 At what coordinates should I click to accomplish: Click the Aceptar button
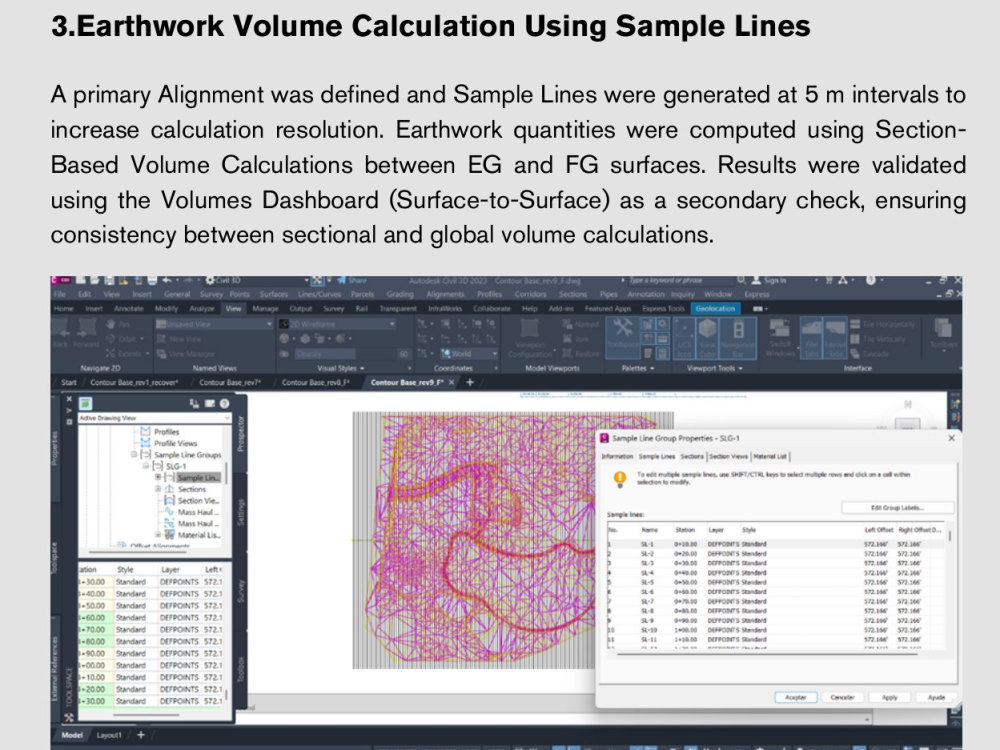pos(795,697)
